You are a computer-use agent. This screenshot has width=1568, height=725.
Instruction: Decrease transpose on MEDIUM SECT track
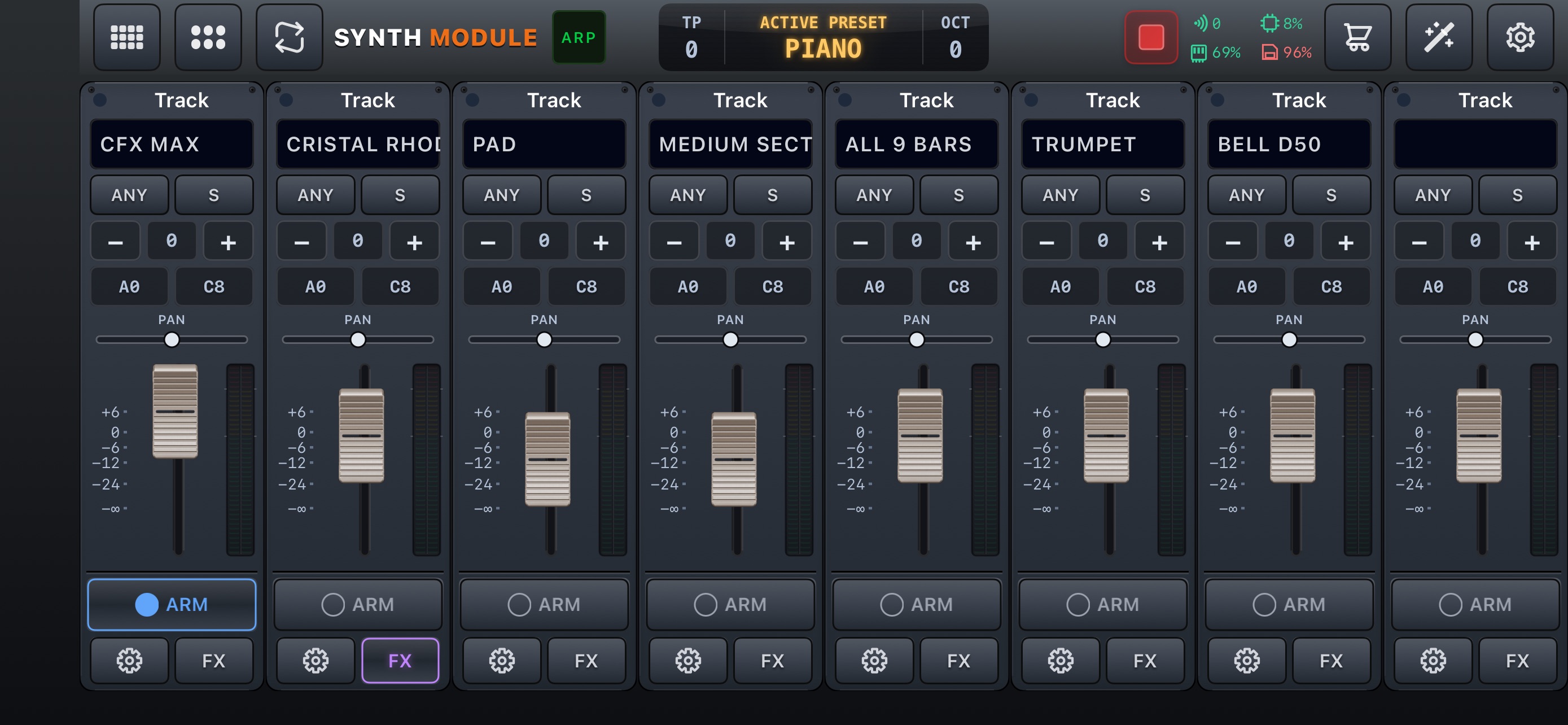pyautogui.click(x=674, y=242)
